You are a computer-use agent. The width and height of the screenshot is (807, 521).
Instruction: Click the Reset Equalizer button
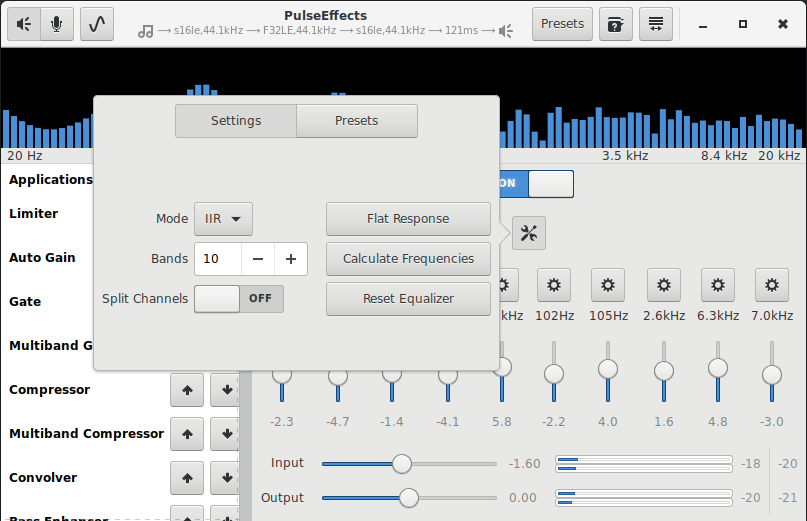pyautogui.click(x=408, y=299)
